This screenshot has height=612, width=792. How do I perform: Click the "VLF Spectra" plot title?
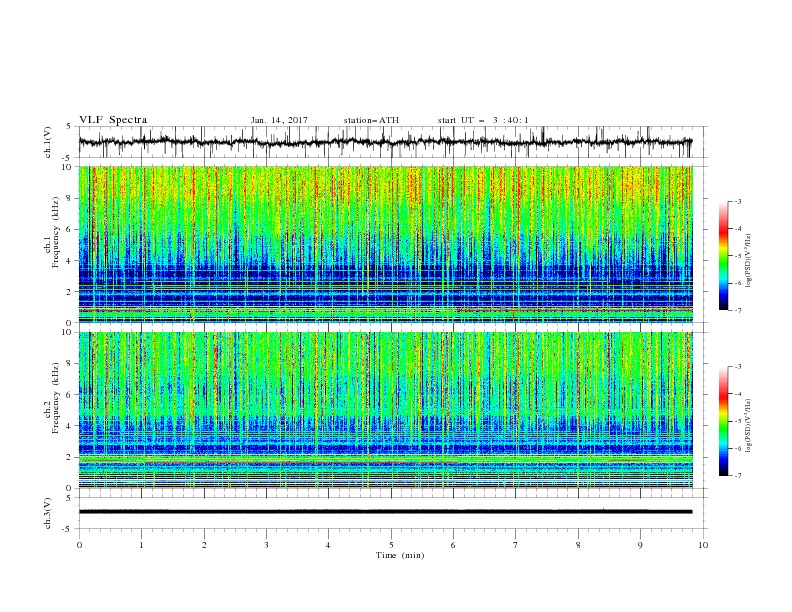pyautogui.click(x=113, y=120)
